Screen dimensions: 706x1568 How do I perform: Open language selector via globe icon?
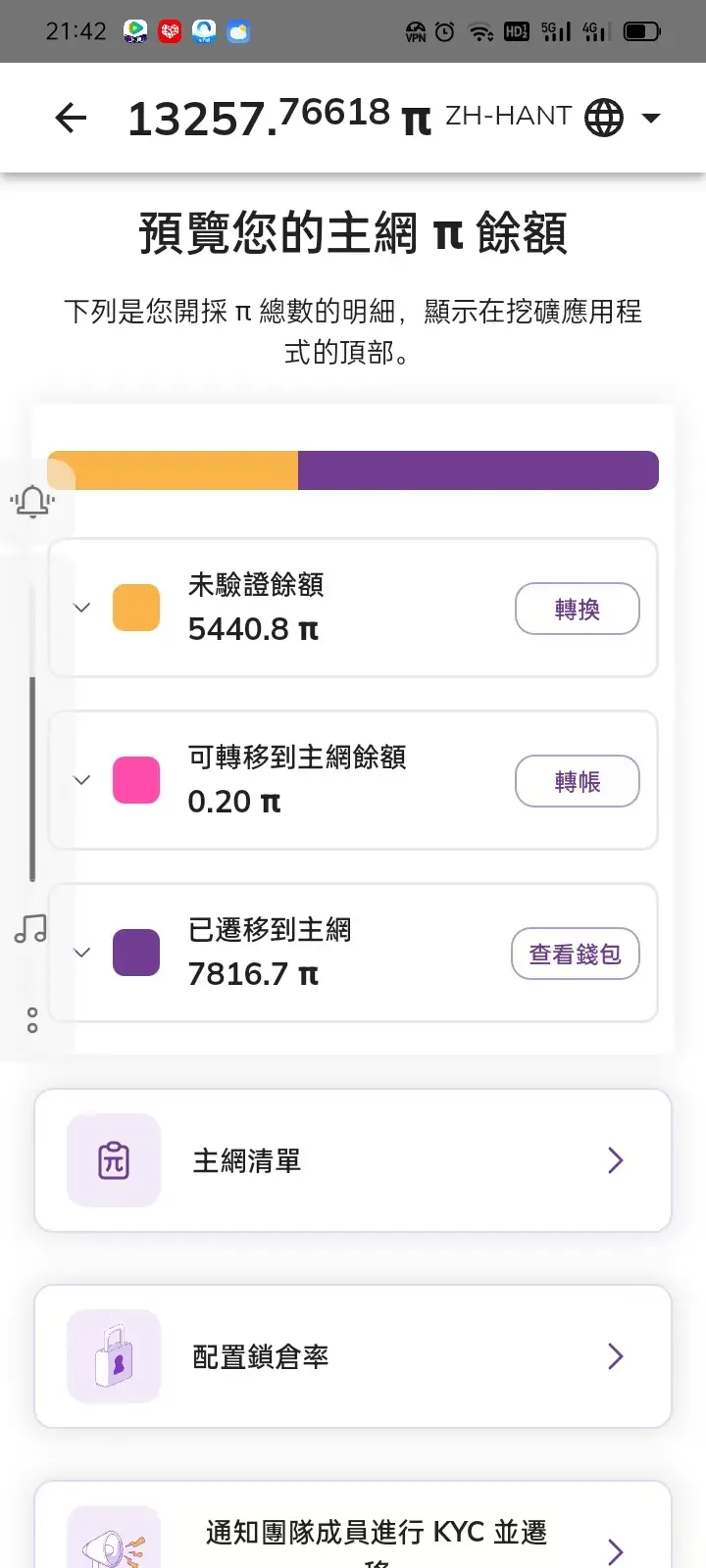604,119
